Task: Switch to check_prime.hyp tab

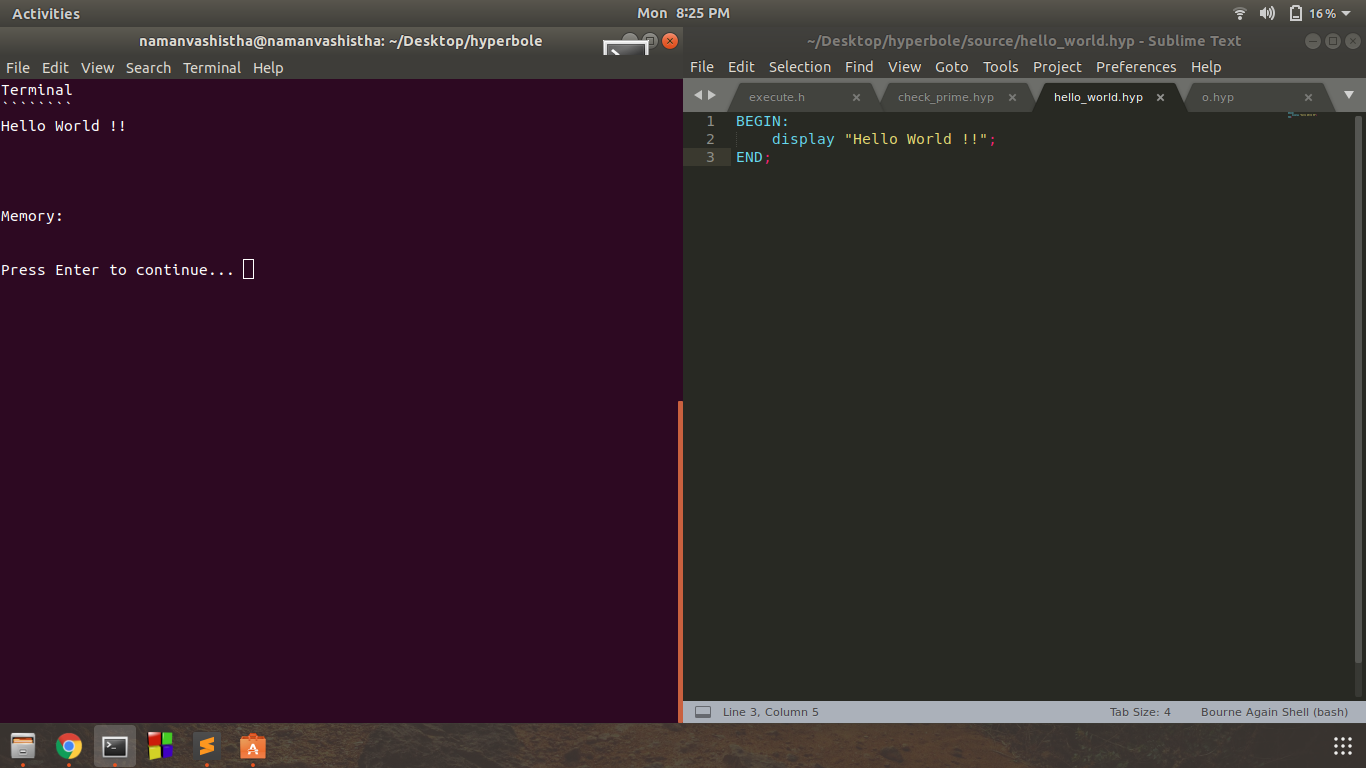Action: point(946,97)
